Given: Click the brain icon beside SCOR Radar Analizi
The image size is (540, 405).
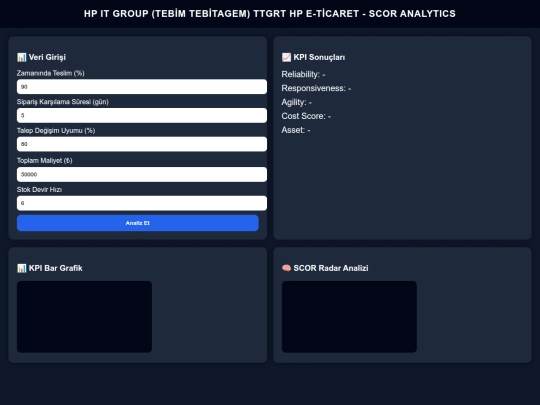Looking at the screenshot, I should click(286, 268).
